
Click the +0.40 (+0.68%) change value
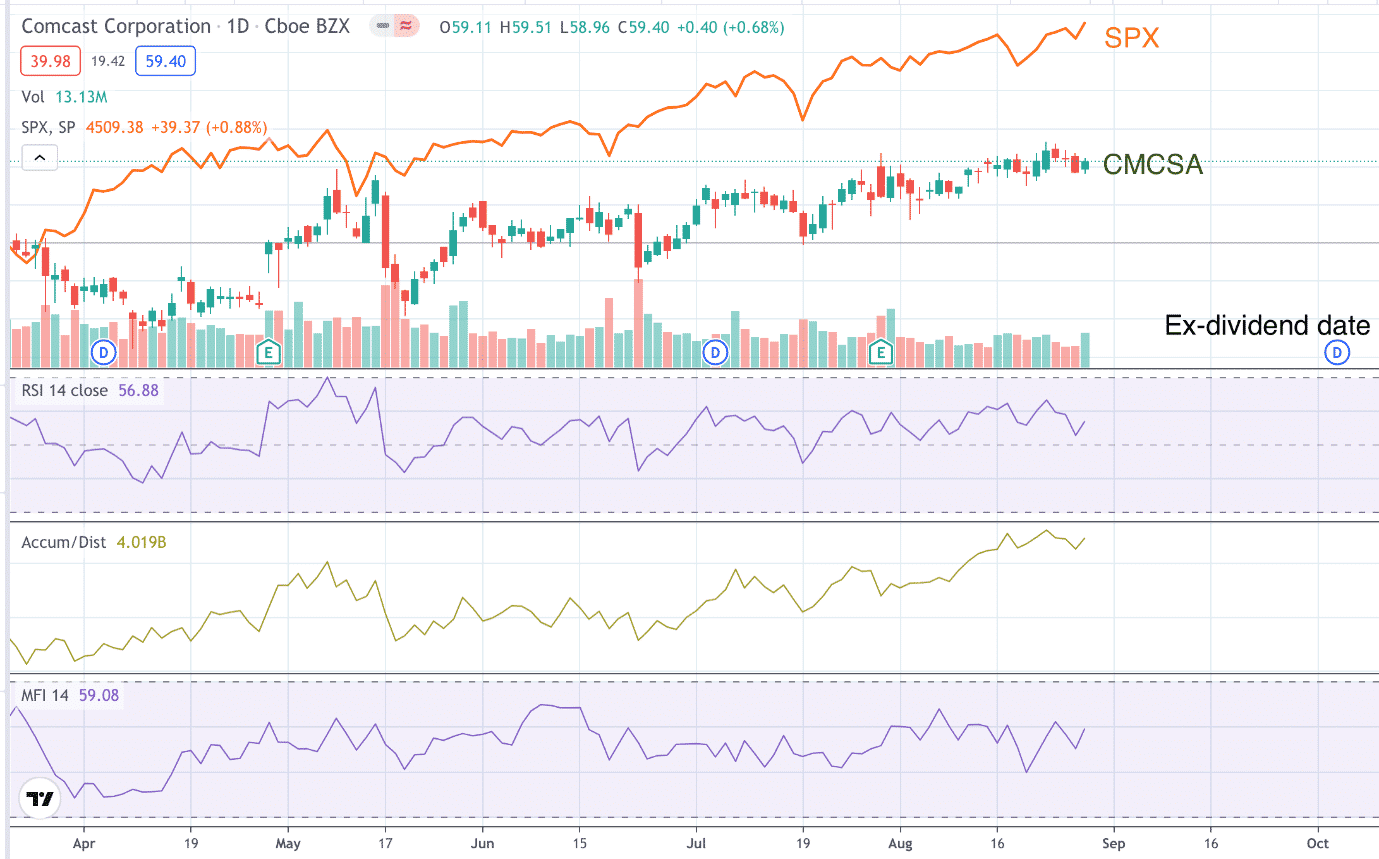point(732,27)
